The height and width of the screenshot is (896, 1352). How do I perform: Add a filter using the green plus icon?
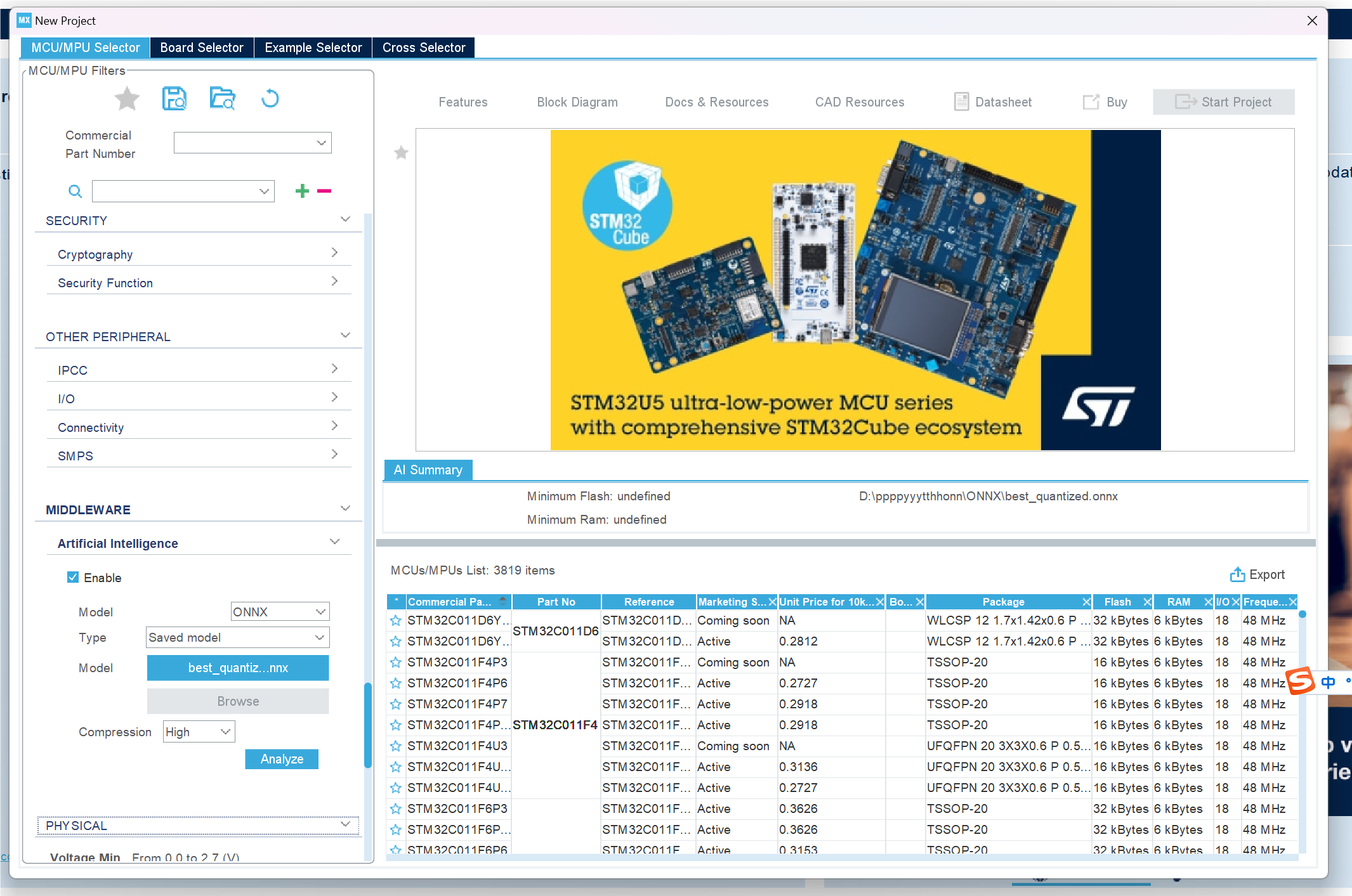tap(302, 191)
